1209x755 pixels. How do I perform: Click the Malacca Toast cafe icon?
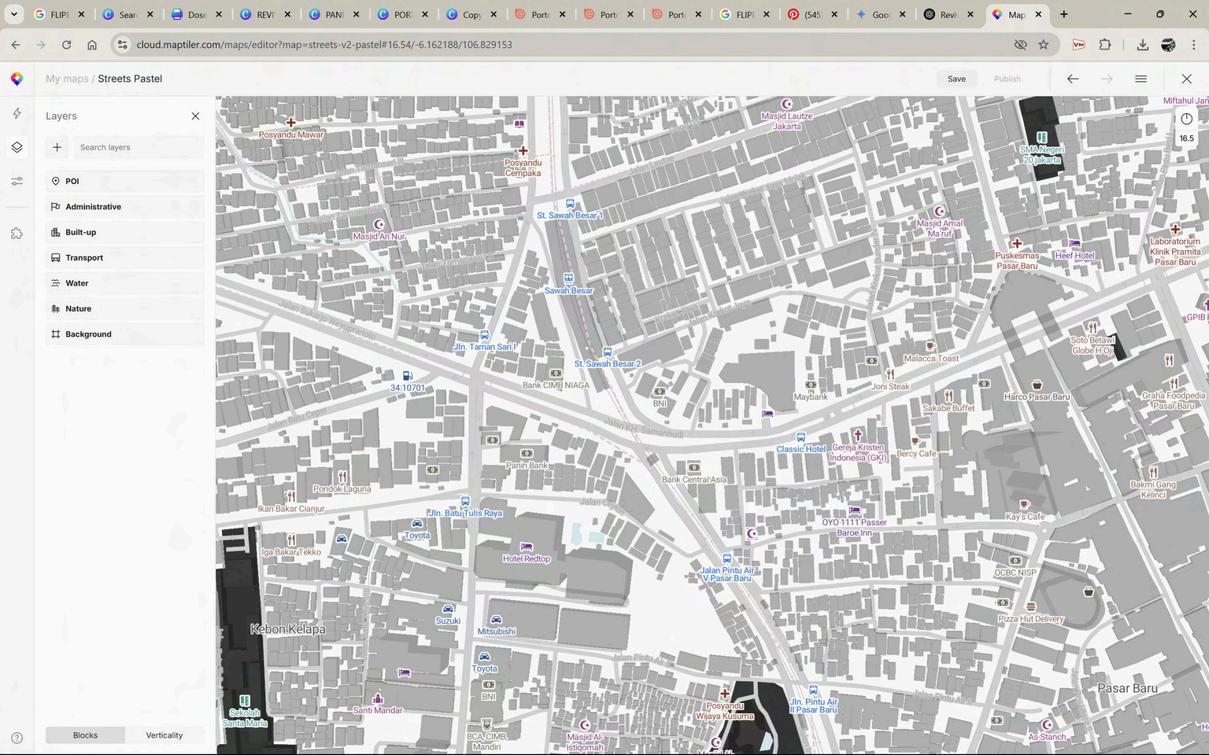coord(930,346)
